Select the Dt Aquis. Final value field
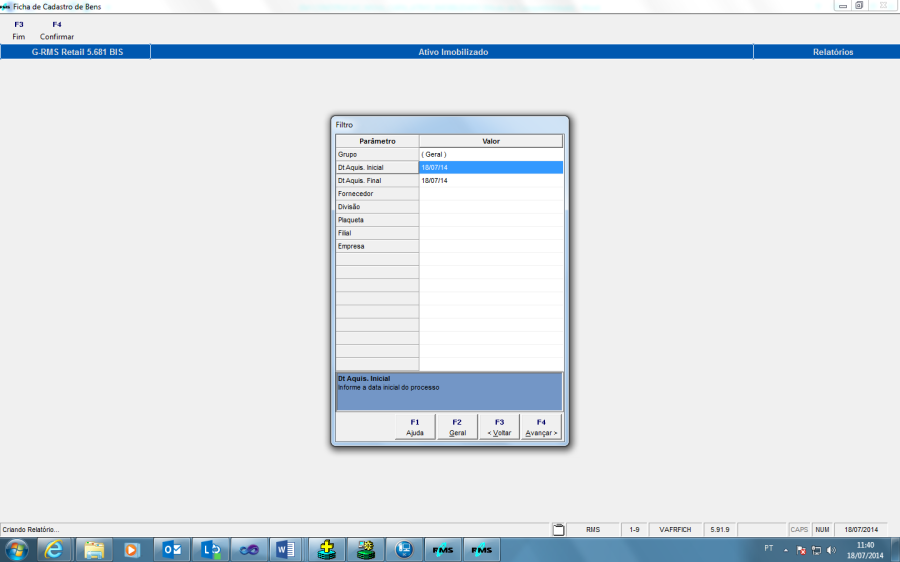The width and height of the screenshot is (900, 562). click(x=491, y=181)
